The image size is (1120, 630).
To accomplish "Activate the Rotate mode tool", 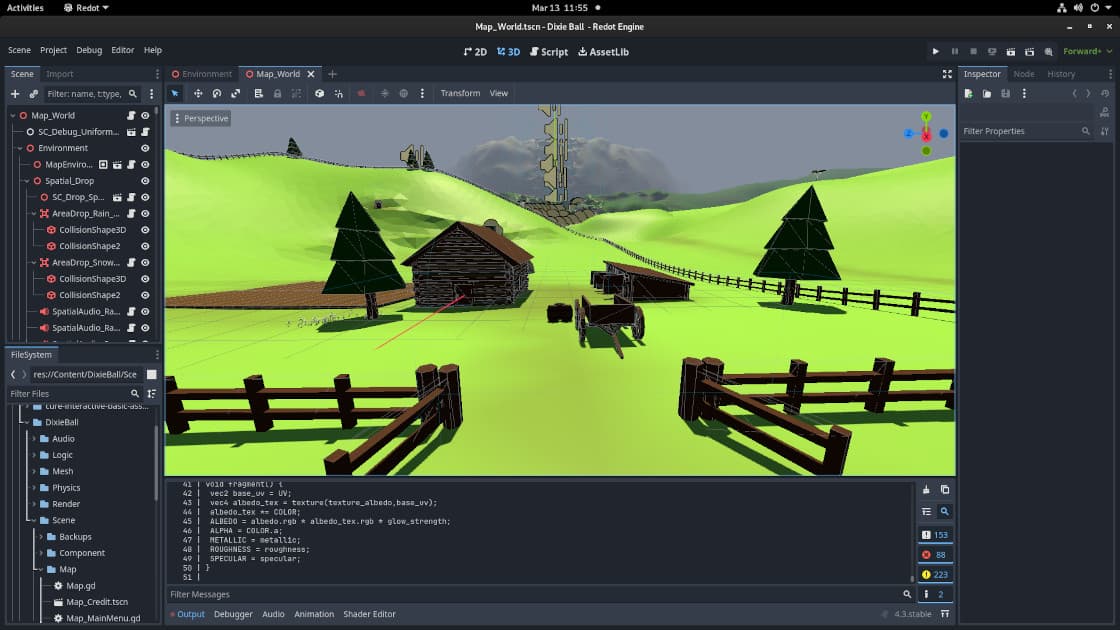I will (x=217, y=93).
